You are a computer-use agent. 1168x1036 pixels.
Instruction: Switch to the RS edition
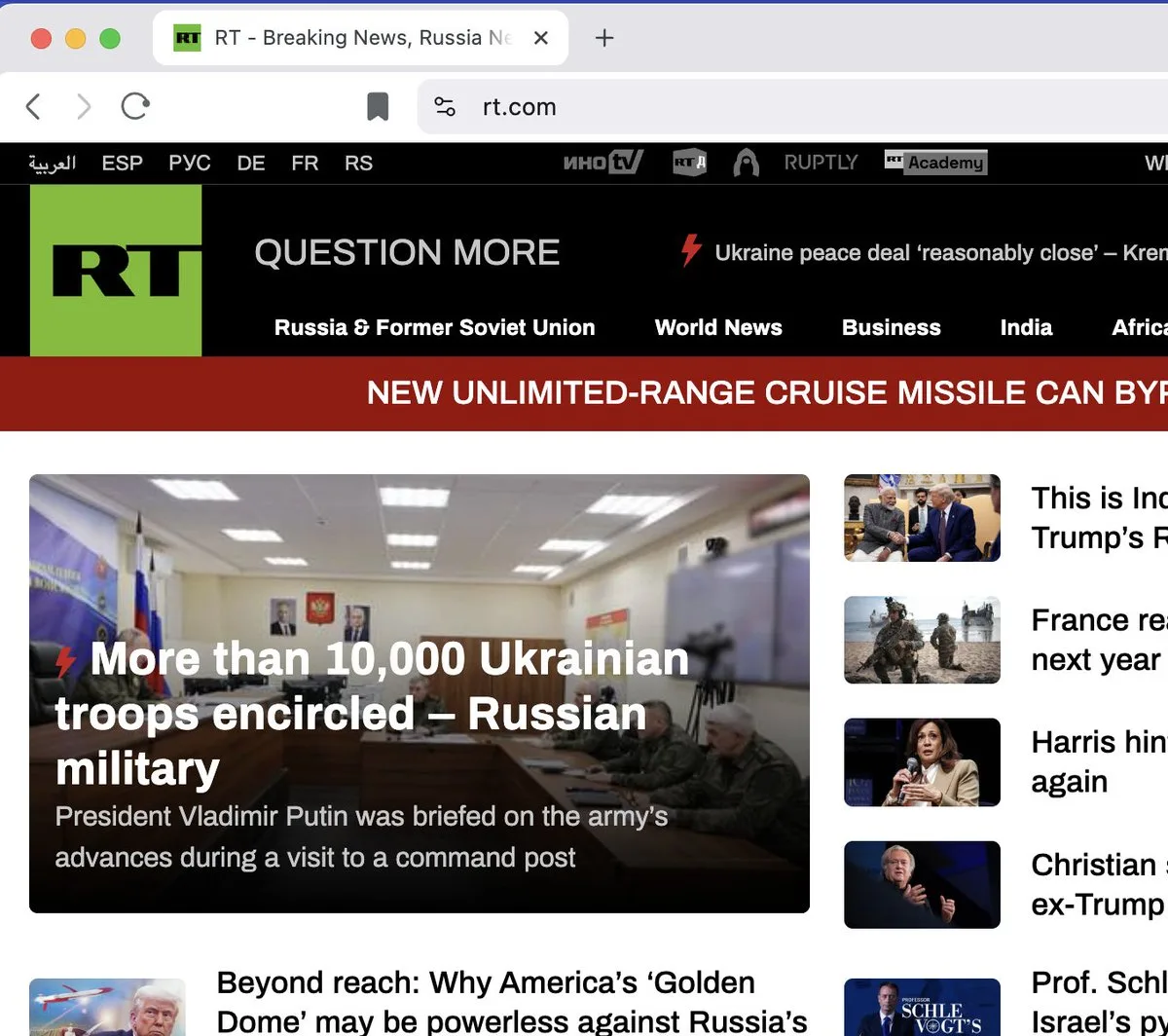pyautogui.click(x=358, y=163)
